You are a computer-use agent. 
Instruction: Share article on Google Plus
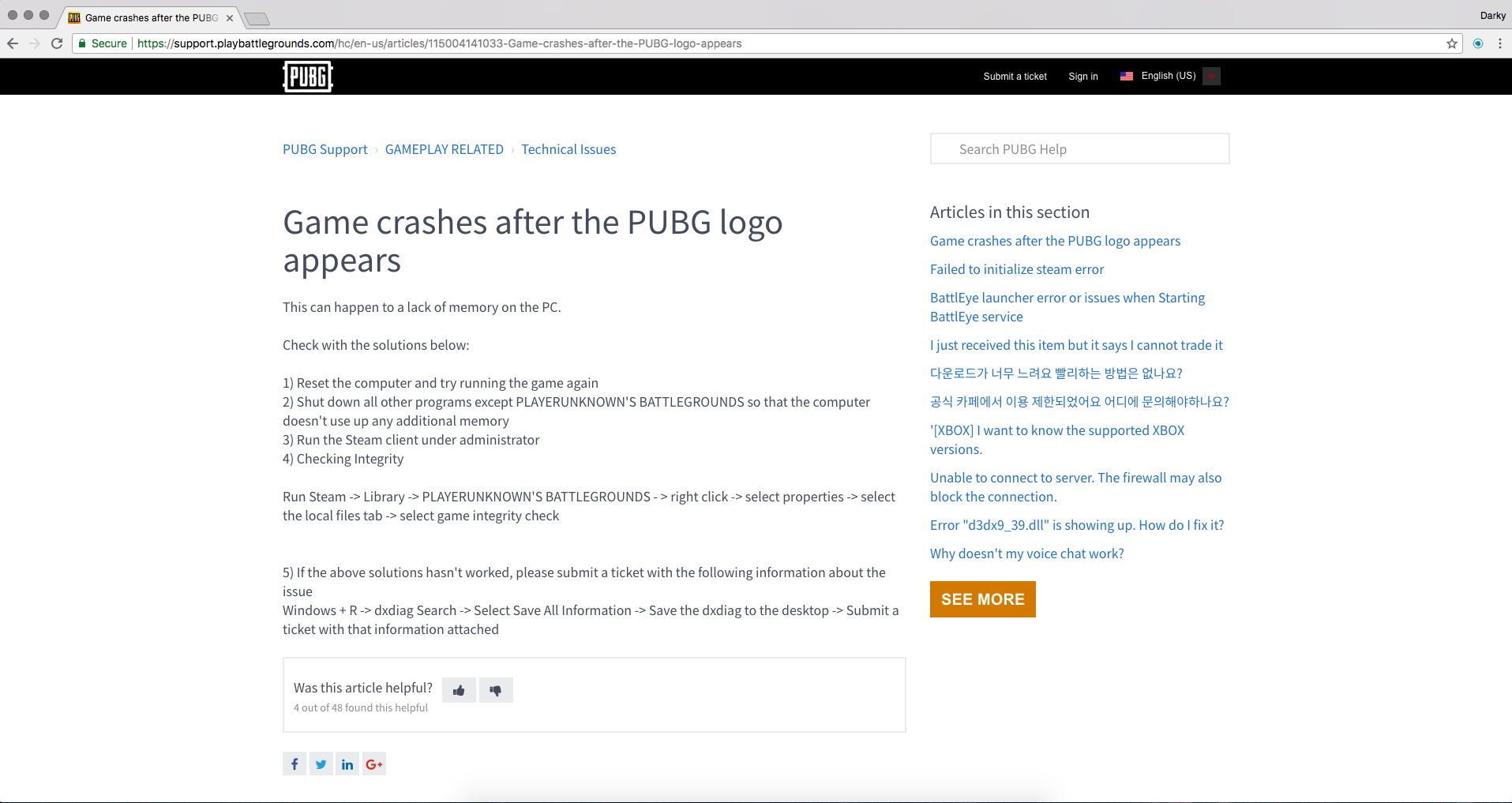[374, 764]
